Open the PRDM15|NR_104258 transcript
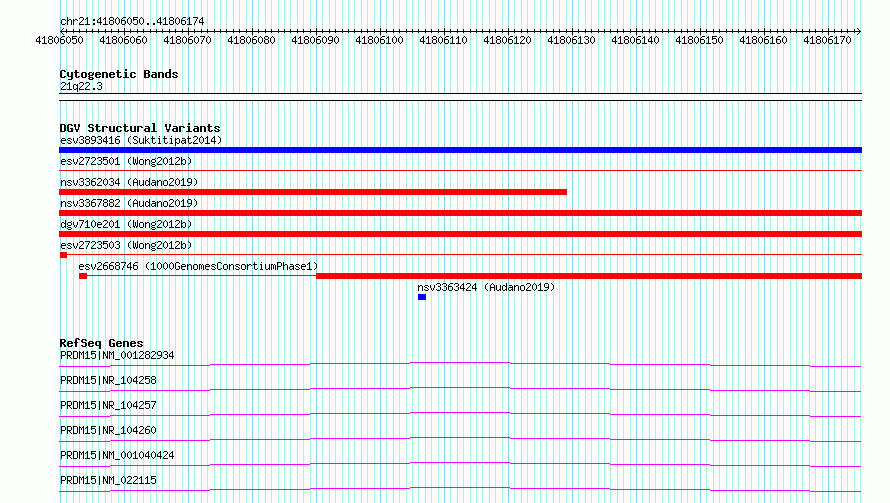The image size is (890, 503). (x=108, y=380)
